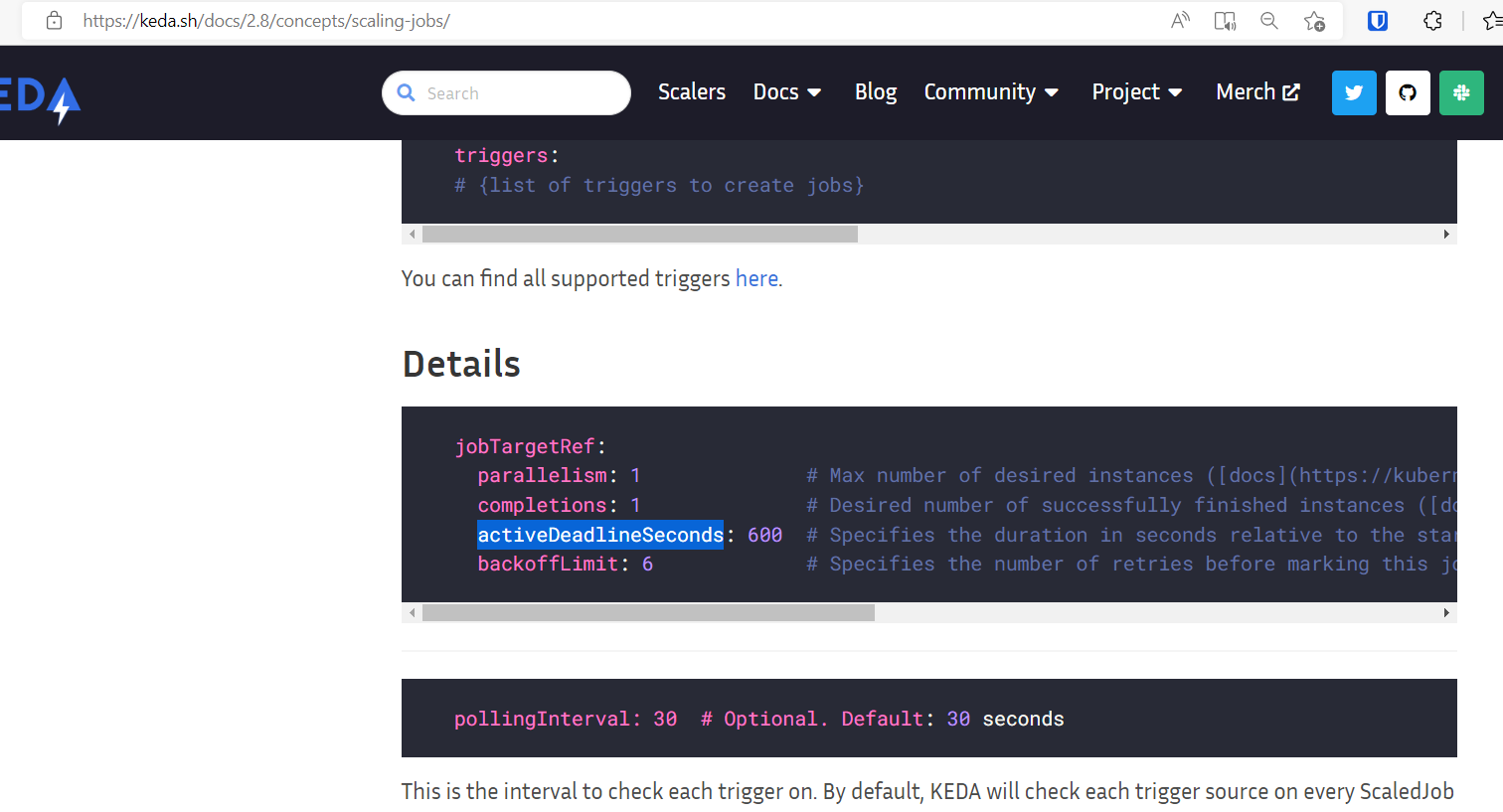The width and height of the screenshot is (1503, 812).
Task: Select the highlighted activeDeadlineSeconds text
Action: tap(599, 535)
